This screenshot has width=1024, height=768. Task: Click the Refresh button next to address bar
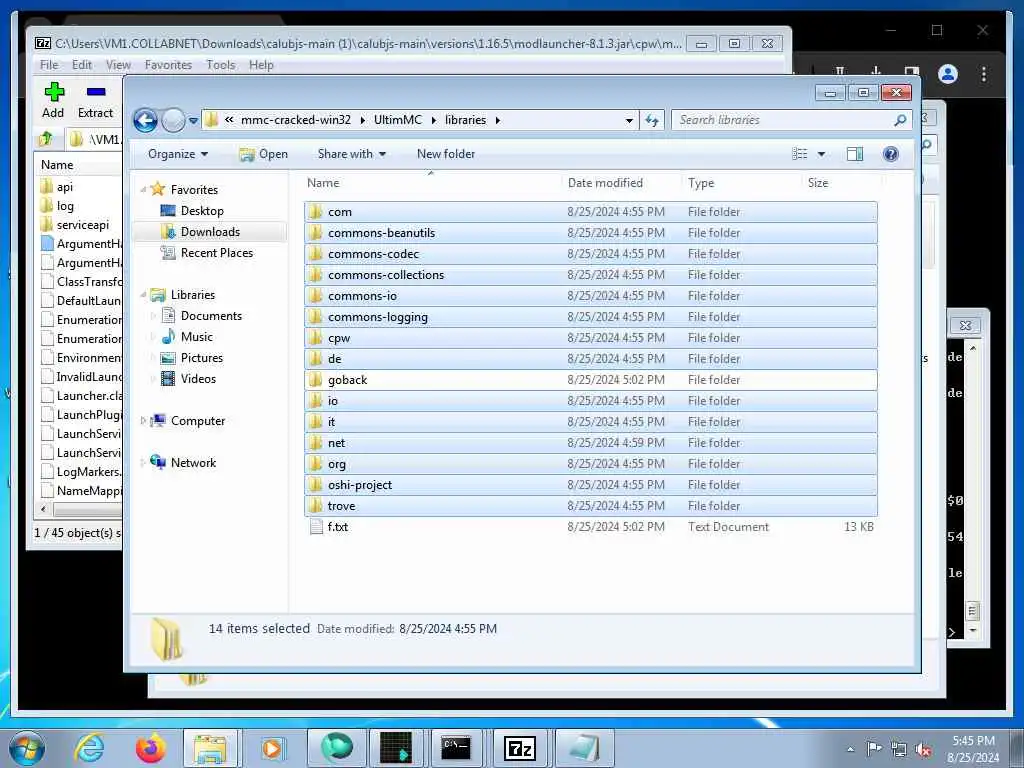tap(652, 120)
